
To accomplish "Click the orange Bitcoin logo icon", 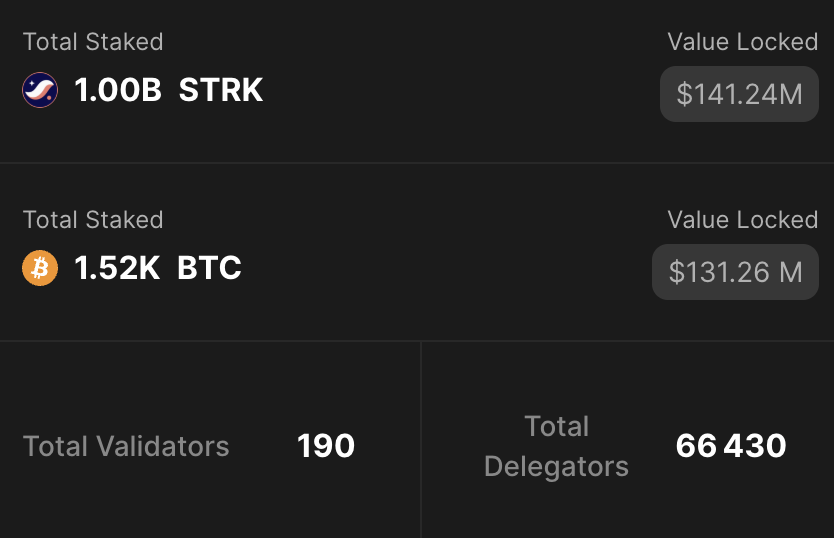I will coord(40,269).
